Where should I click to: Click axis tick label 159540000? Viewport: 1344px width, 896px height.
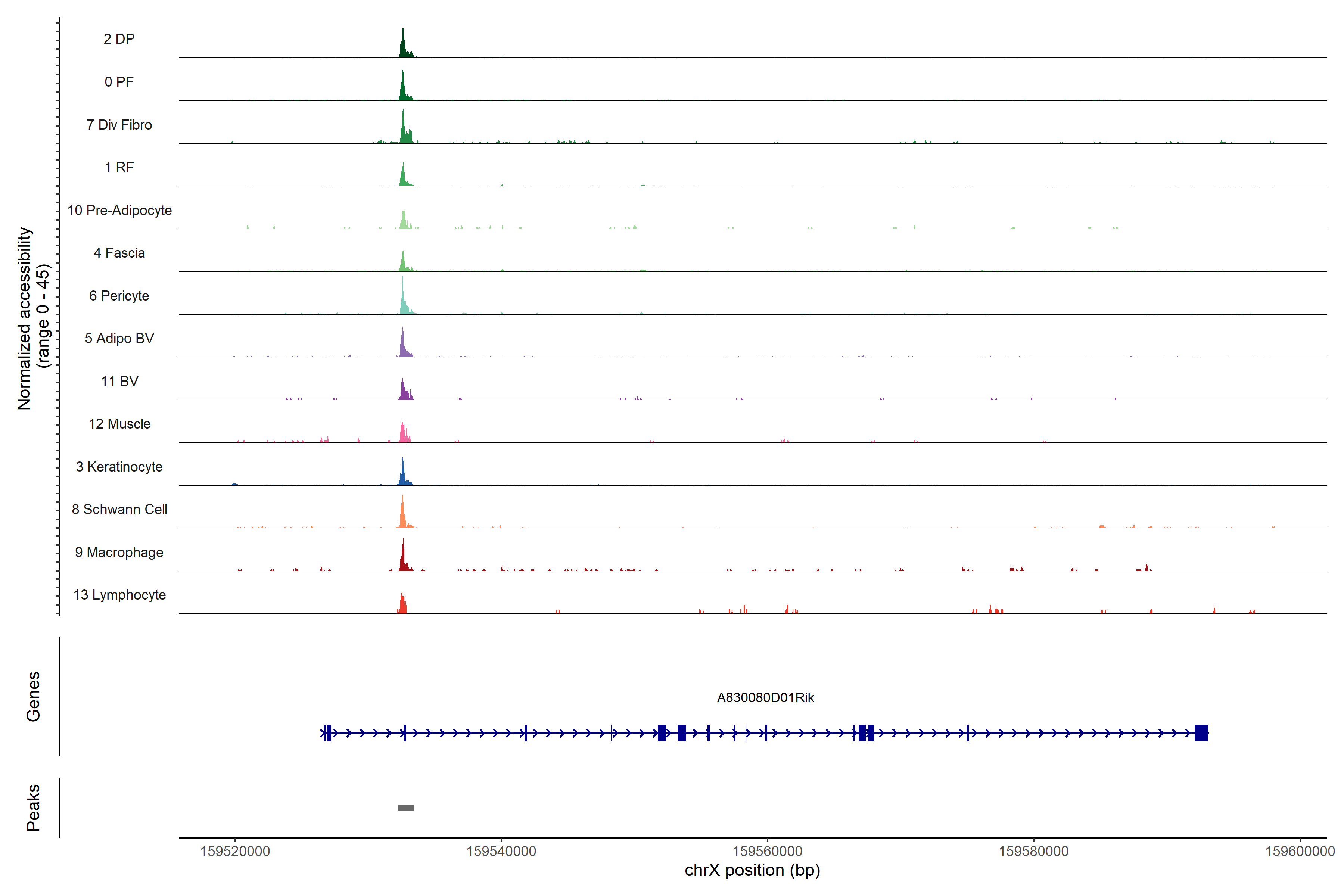pyautogui.click(x=501, y=851)
